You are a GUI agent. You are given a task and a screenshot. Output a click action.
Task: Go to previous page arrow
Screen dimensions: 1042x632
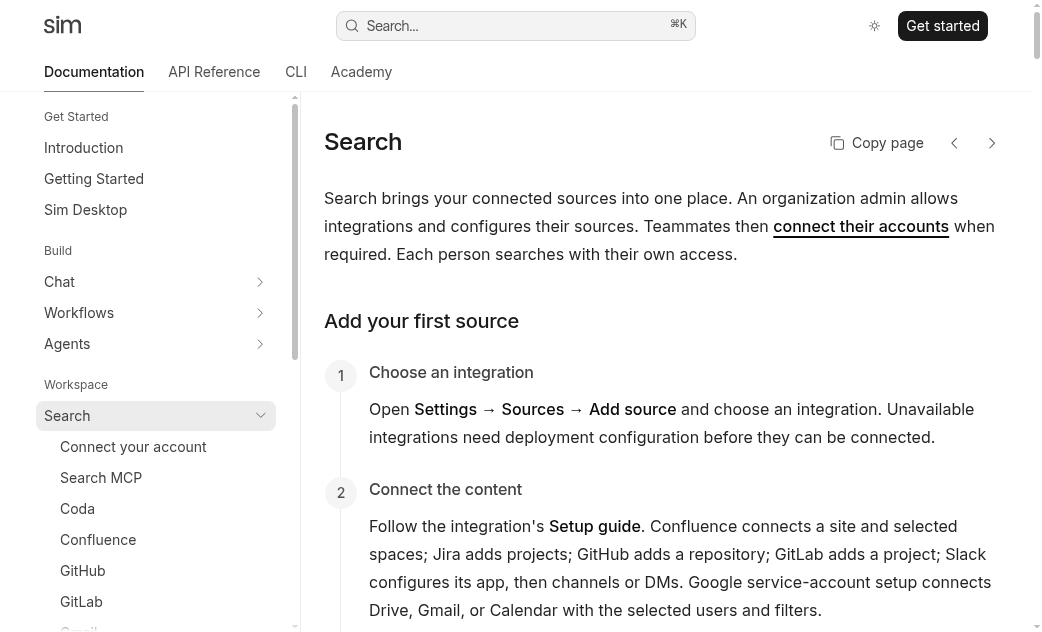(954, 143)
